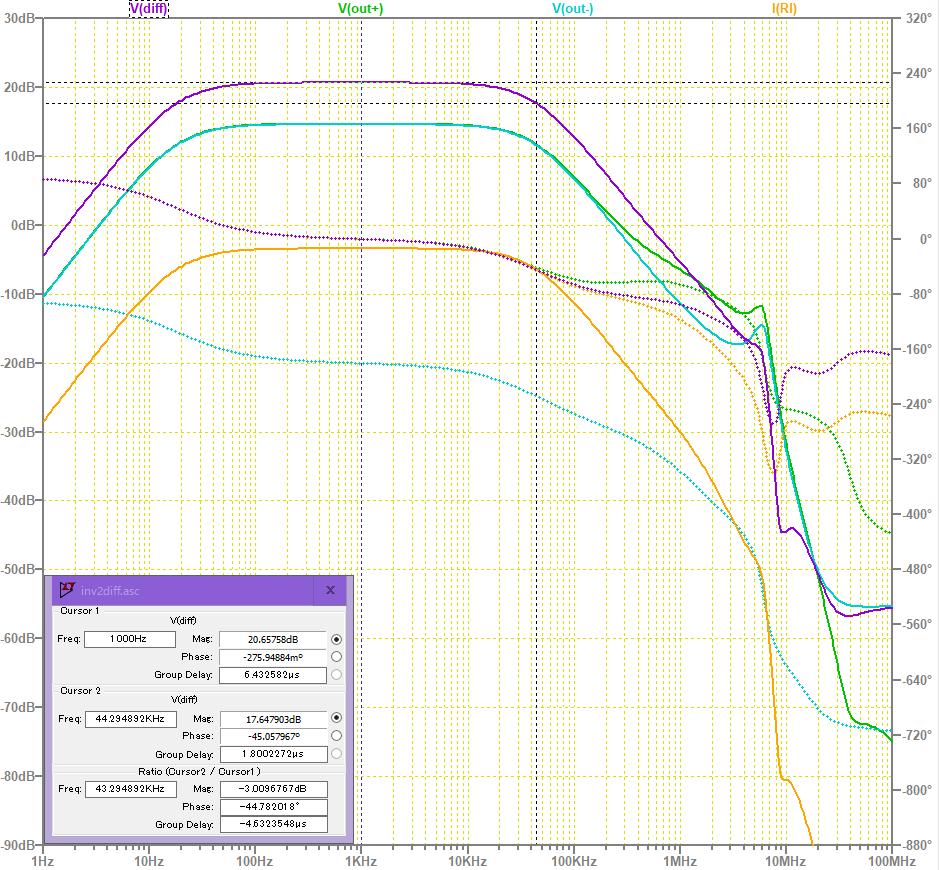
Task: Click Cursor 2 Freq input field
Action: point(129,718)
